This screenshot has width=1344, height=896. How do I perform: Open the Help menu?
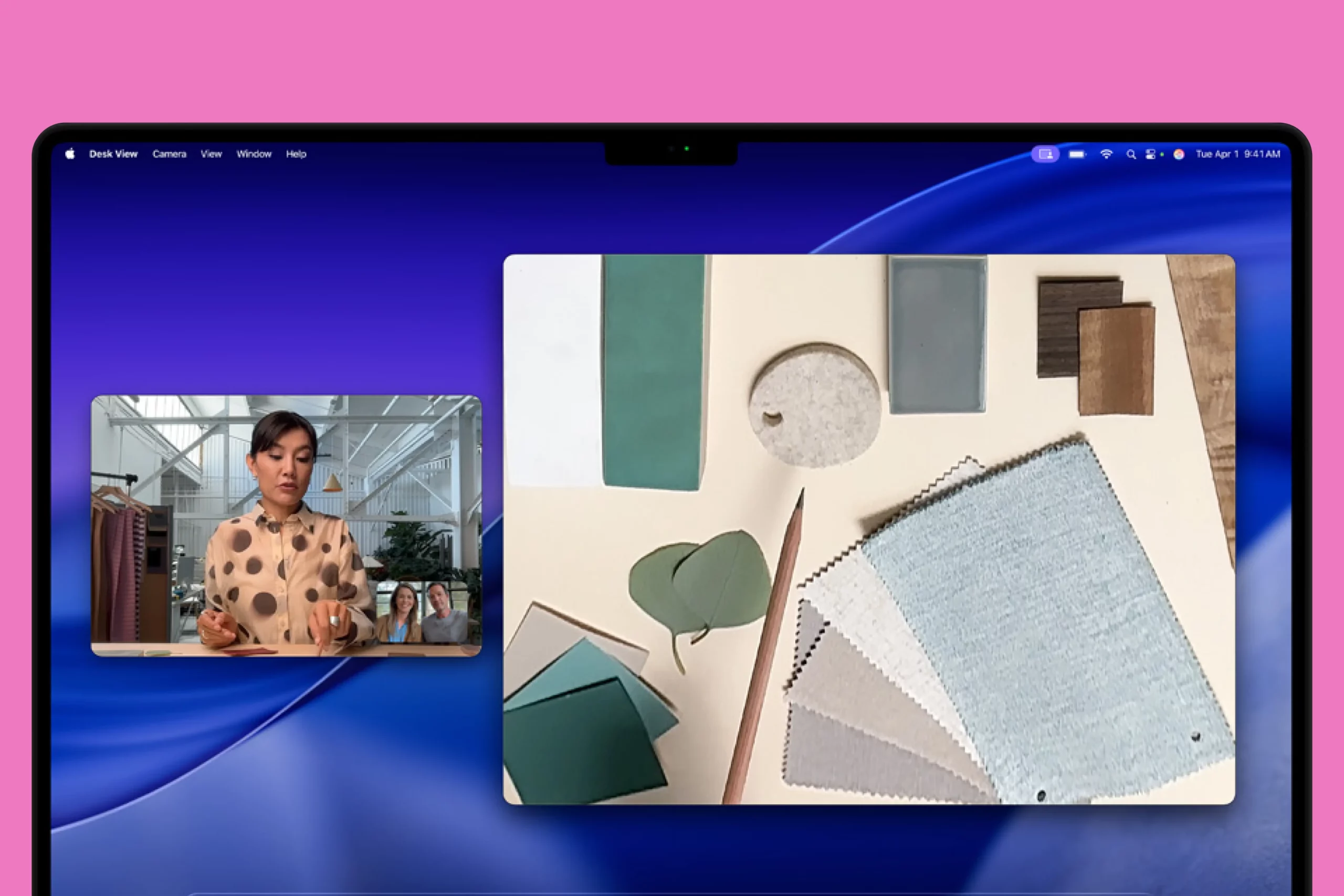tap(296, 154)
